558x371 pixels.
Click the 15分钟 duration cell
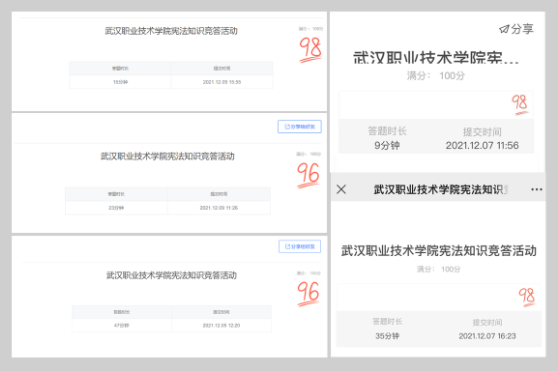coord(120,82)
